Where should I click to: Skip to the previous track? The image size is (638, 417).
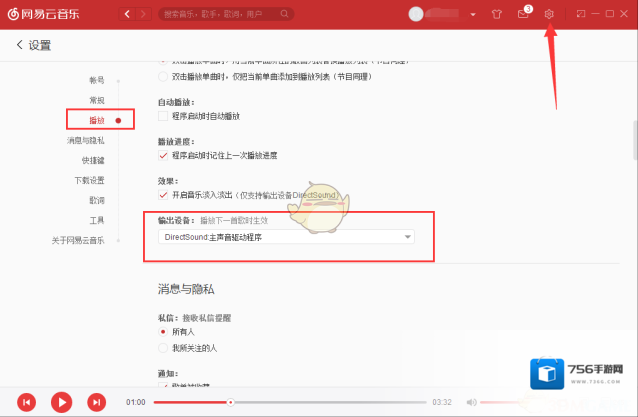click(27, 401)
